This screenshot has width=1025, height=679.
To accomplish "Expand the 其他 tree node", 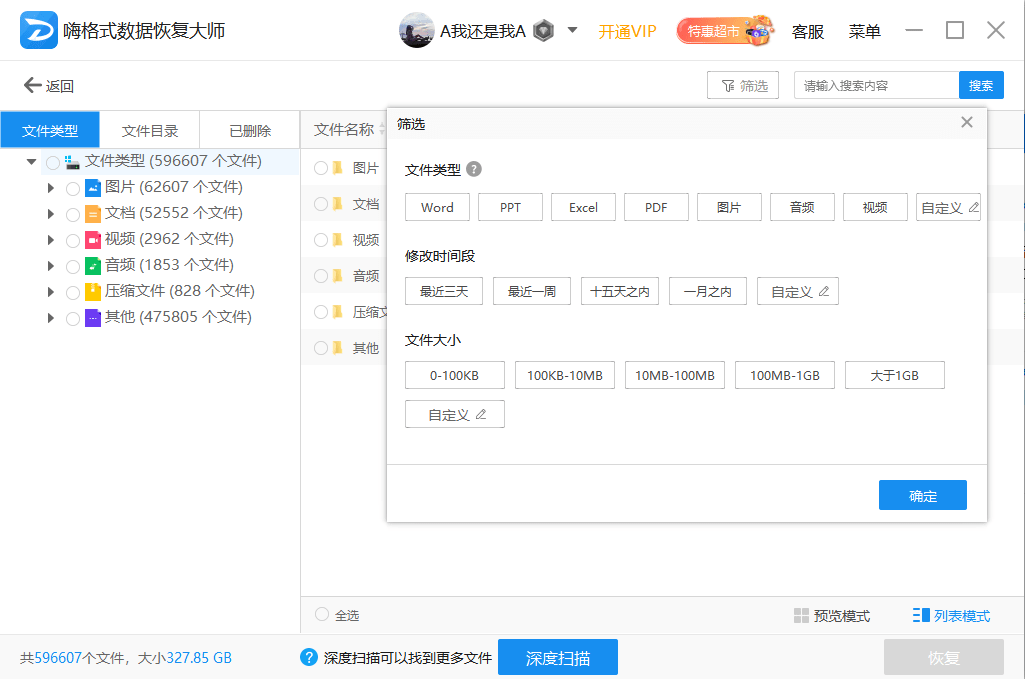I will point(50,318).
